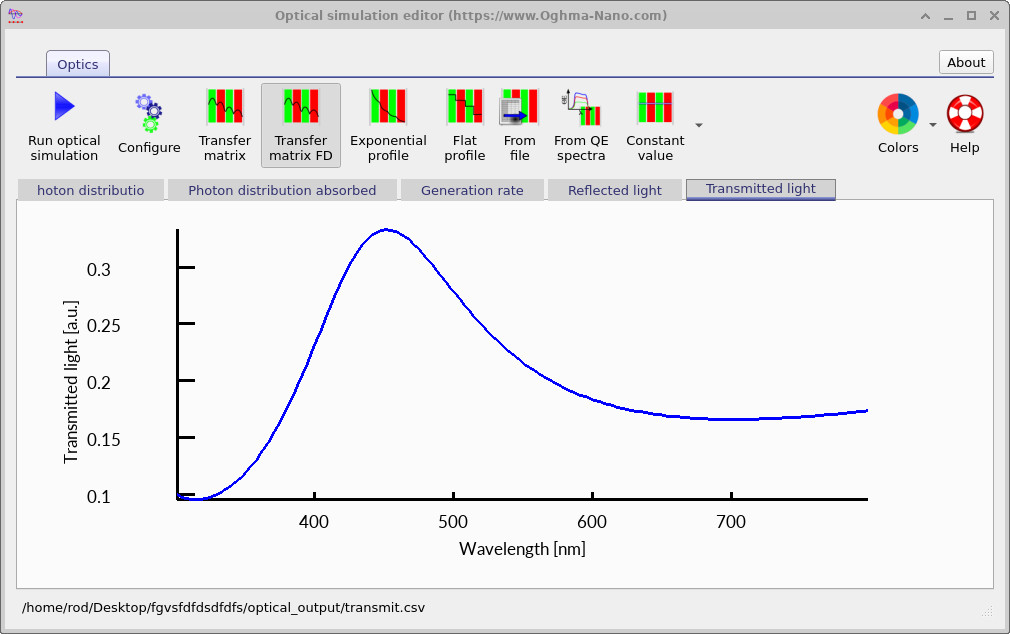Expand the toolbar overflow arrow after Constant value
This screenshot has width=1010, height=634.
(x=699, y=126)
